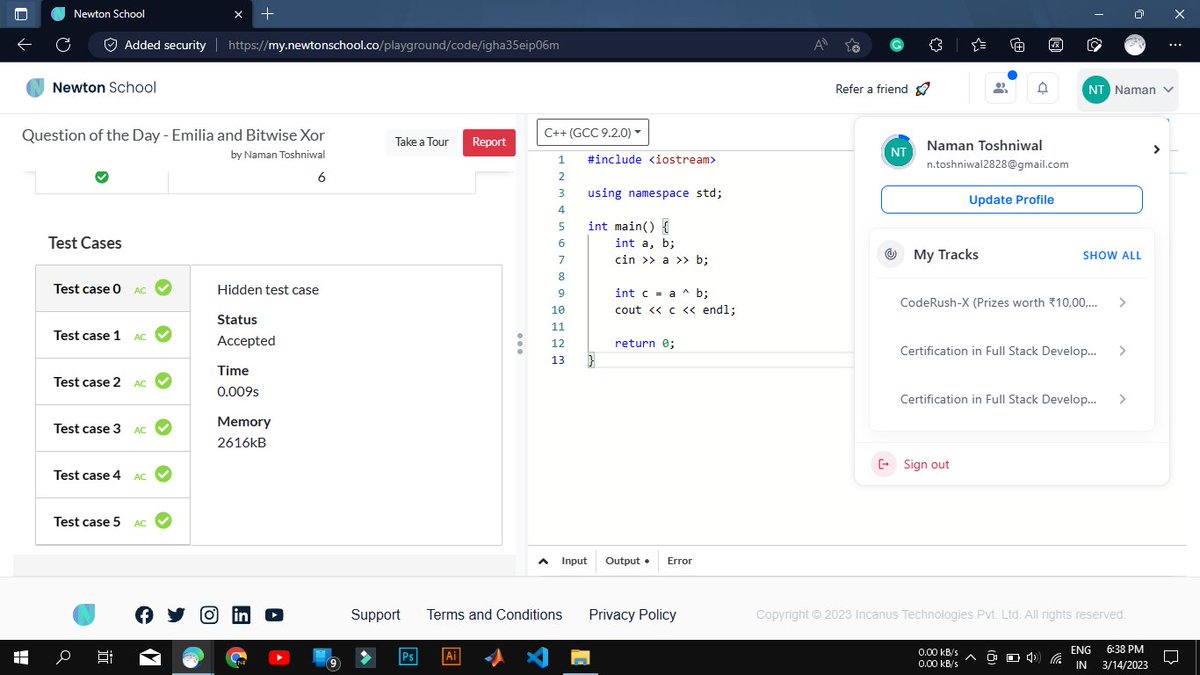
Task: Click the red Report button
Action: pos(489,142)
